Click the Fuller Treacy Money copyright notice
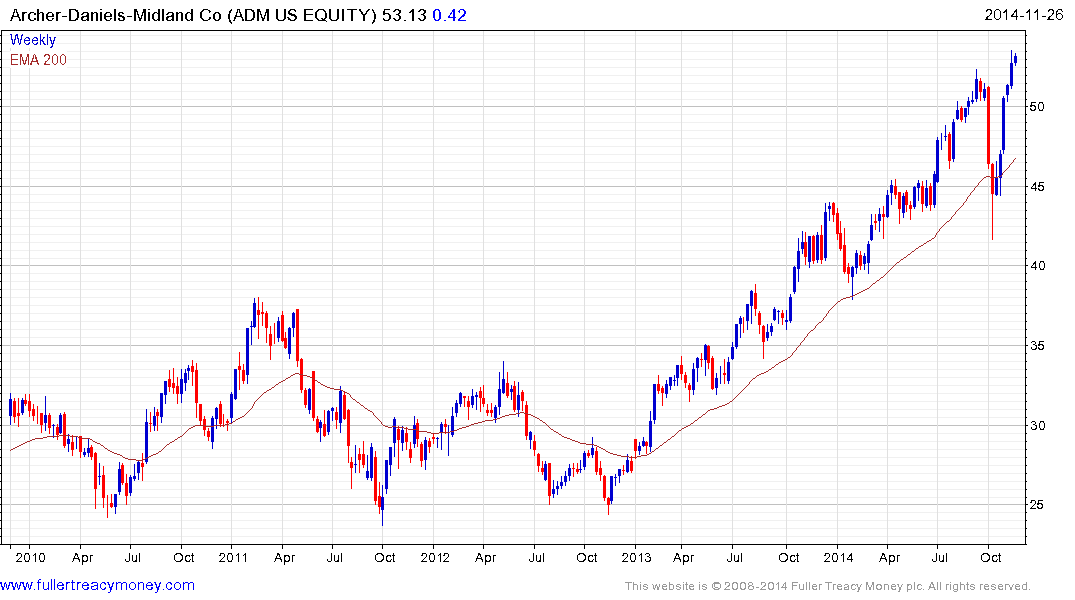The image size is (1075, 600). pos(827,586)
